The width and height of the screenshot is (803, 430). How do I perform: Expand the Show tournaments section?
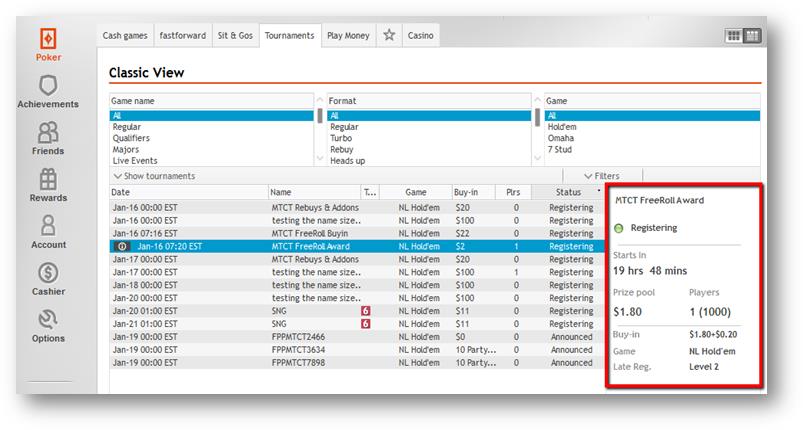coord(154,176)
